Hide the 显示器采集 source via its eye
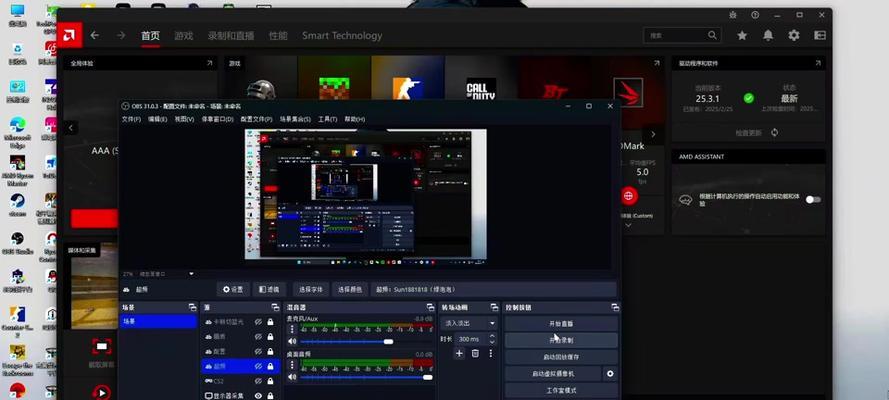This screenshot has height=400, width=889. 258,396
